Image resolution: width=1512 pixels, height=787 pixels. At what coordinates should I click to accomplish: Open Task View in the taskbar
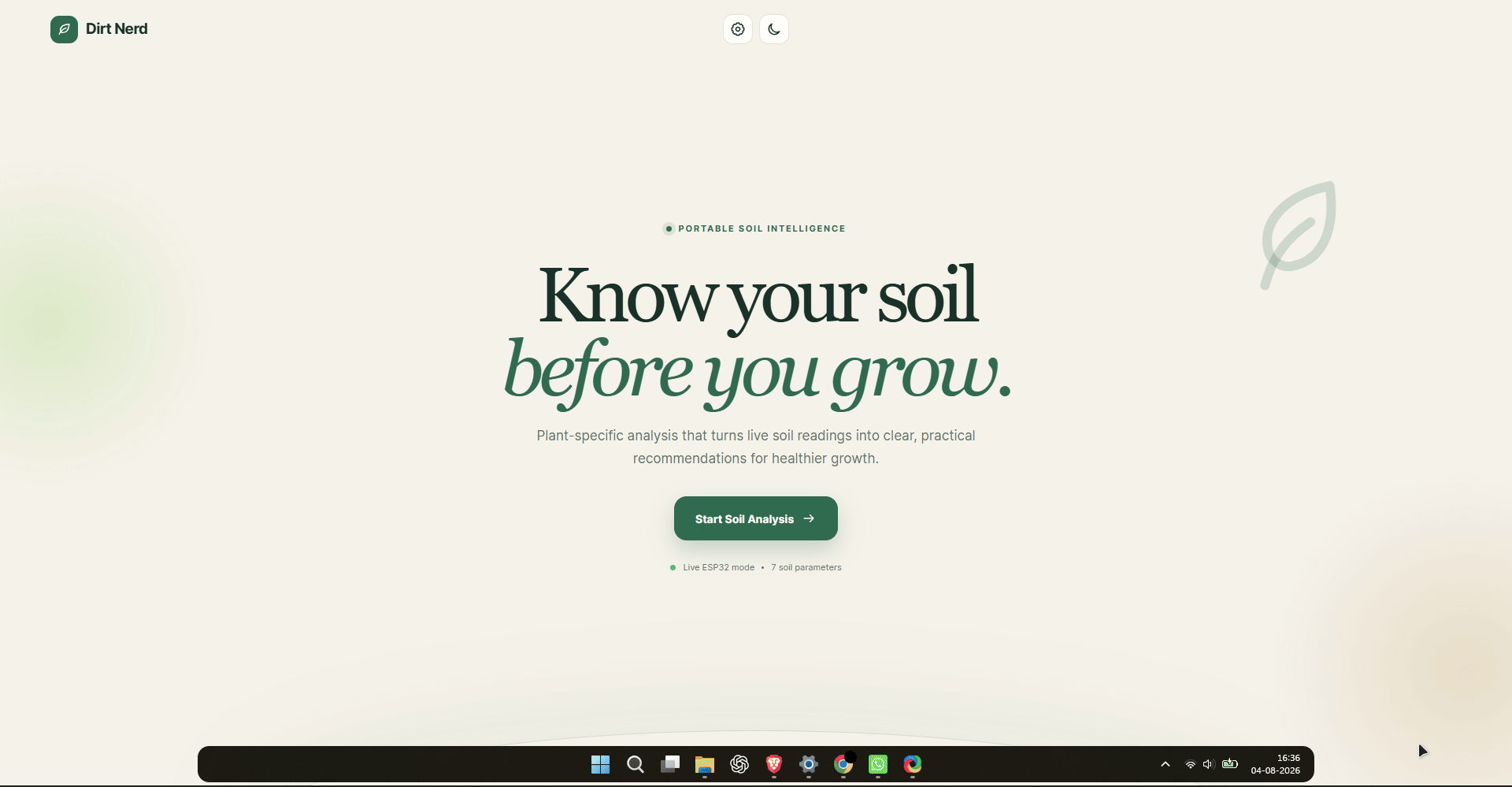tap(670, 764)
